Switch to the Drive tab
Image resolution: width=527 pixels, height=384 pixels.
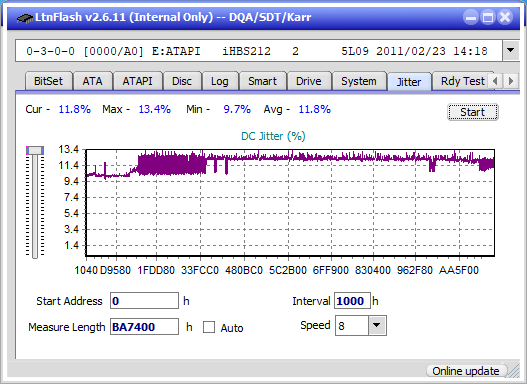point(309,81)
